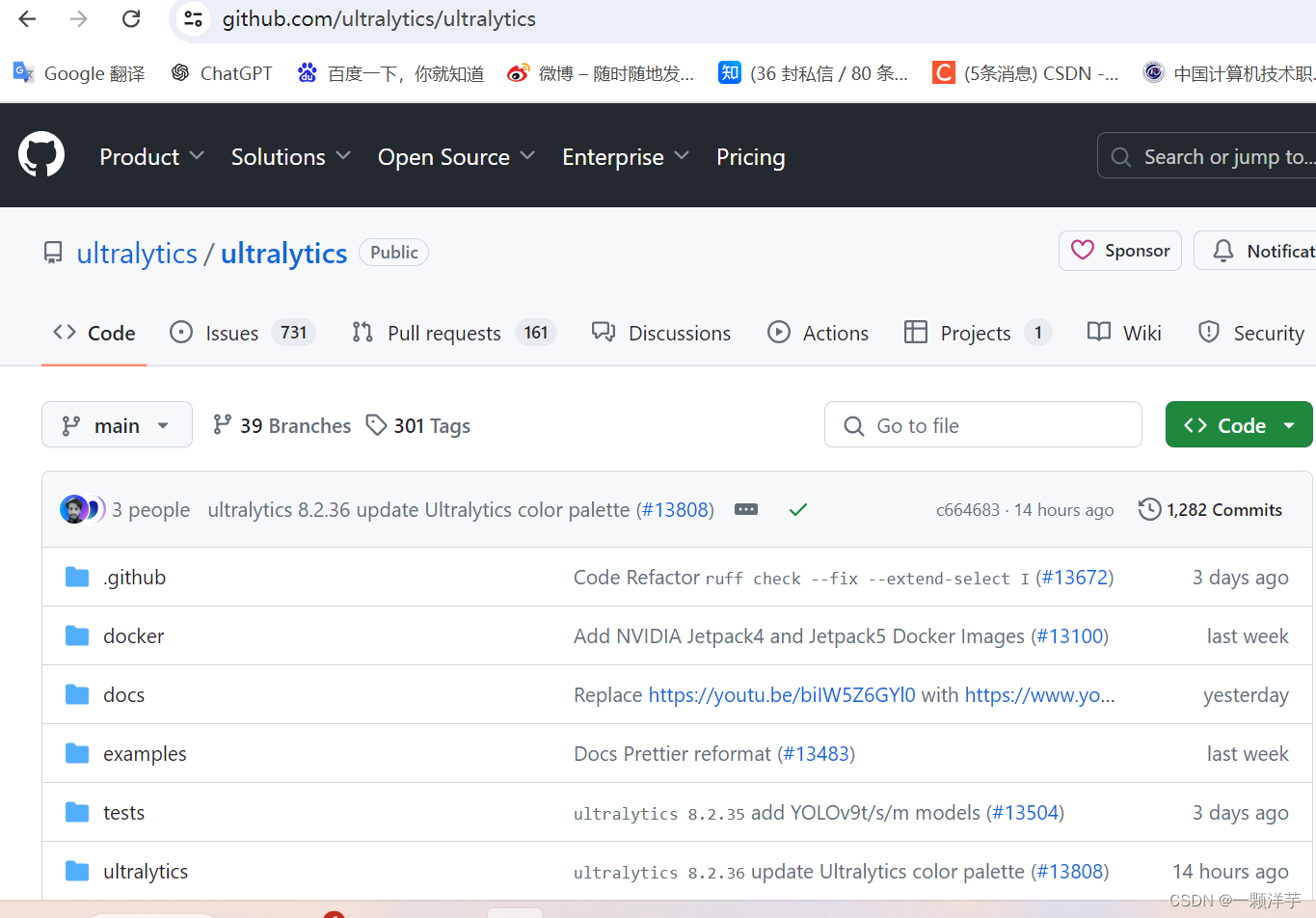Open the .github folder
This screenshot has width=1316, height=918.
134,577
